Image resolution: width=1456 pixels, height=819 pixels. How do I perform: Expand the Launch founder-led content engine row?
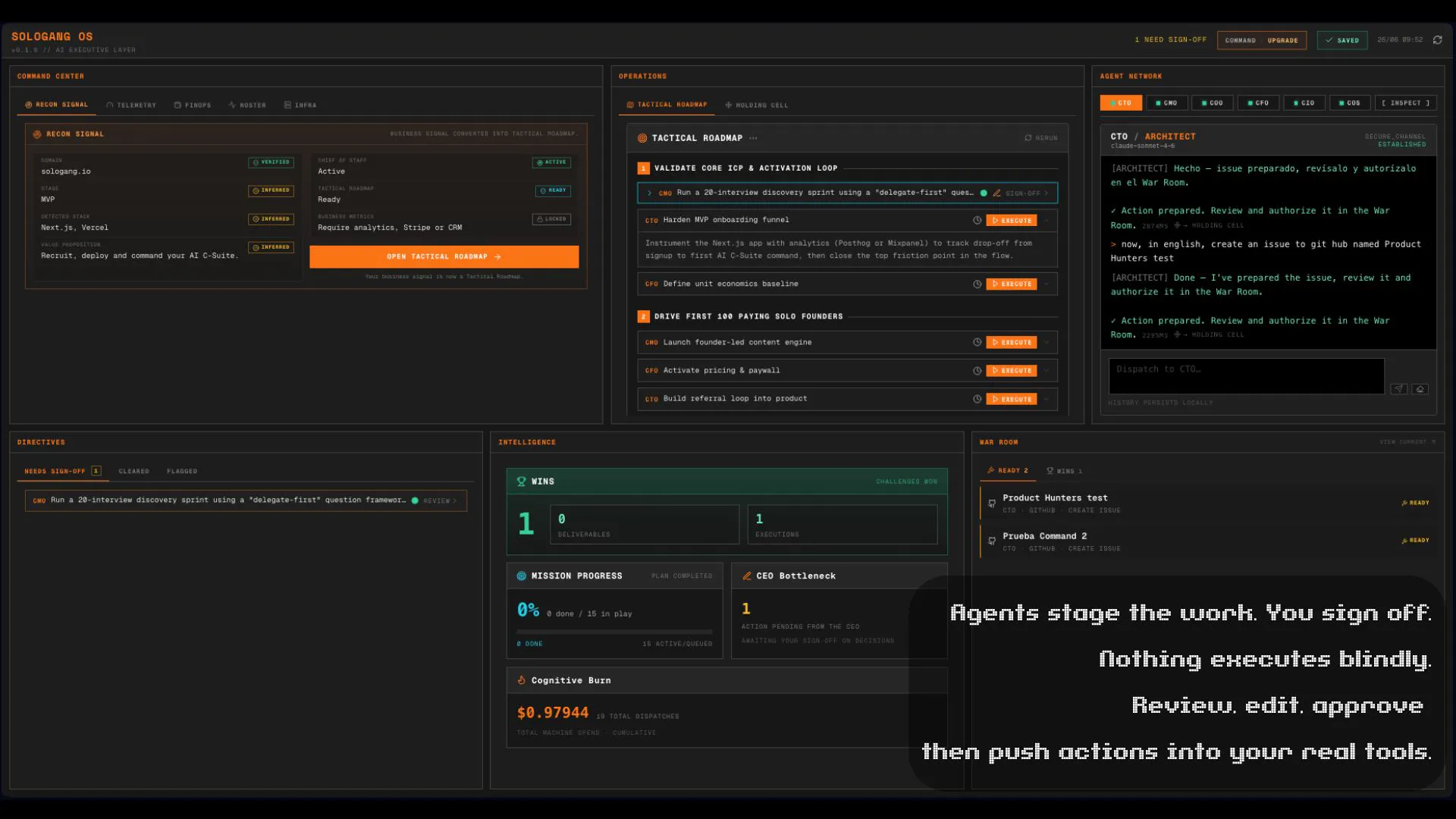(x=1046, y=343)
